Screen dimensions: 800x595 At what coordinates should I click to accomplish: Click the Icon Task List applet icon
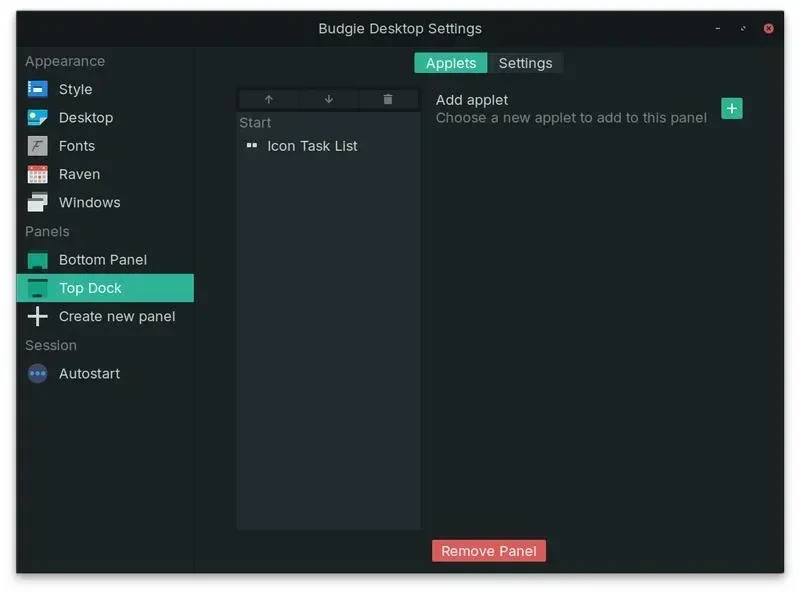[252, 146]
